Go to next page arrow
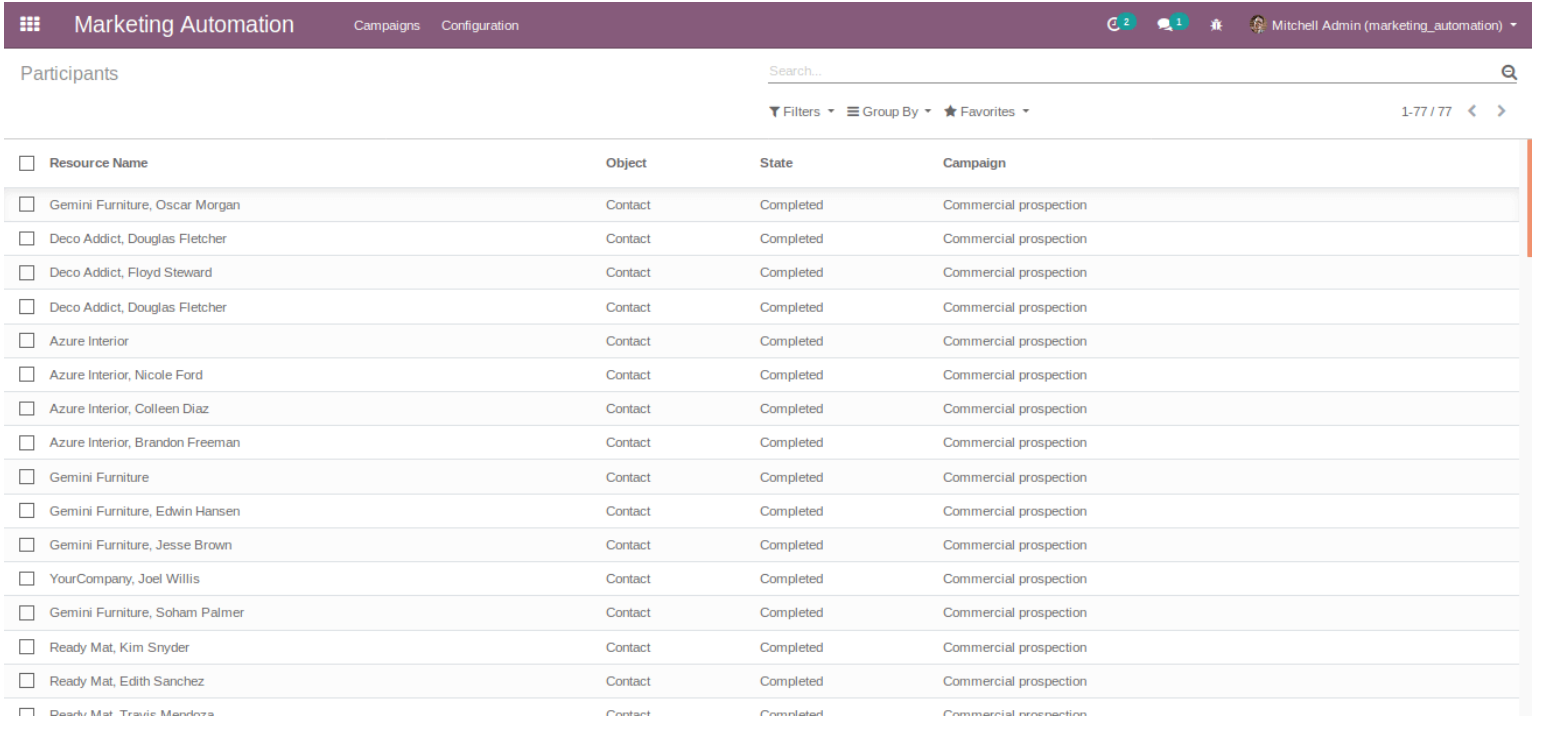Viewport: 1554px width, 734px height. coord(1501,111)
